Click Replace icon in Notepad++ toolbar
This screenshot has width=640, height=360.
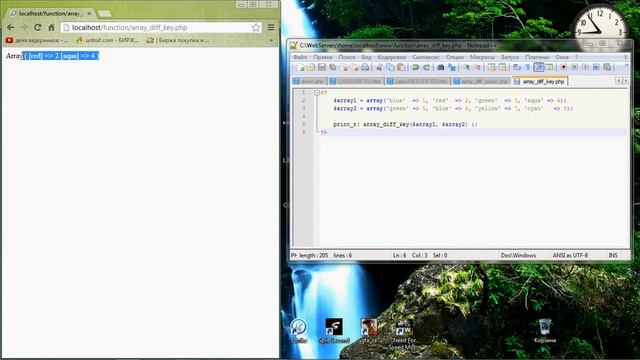[x=452, y=67]
